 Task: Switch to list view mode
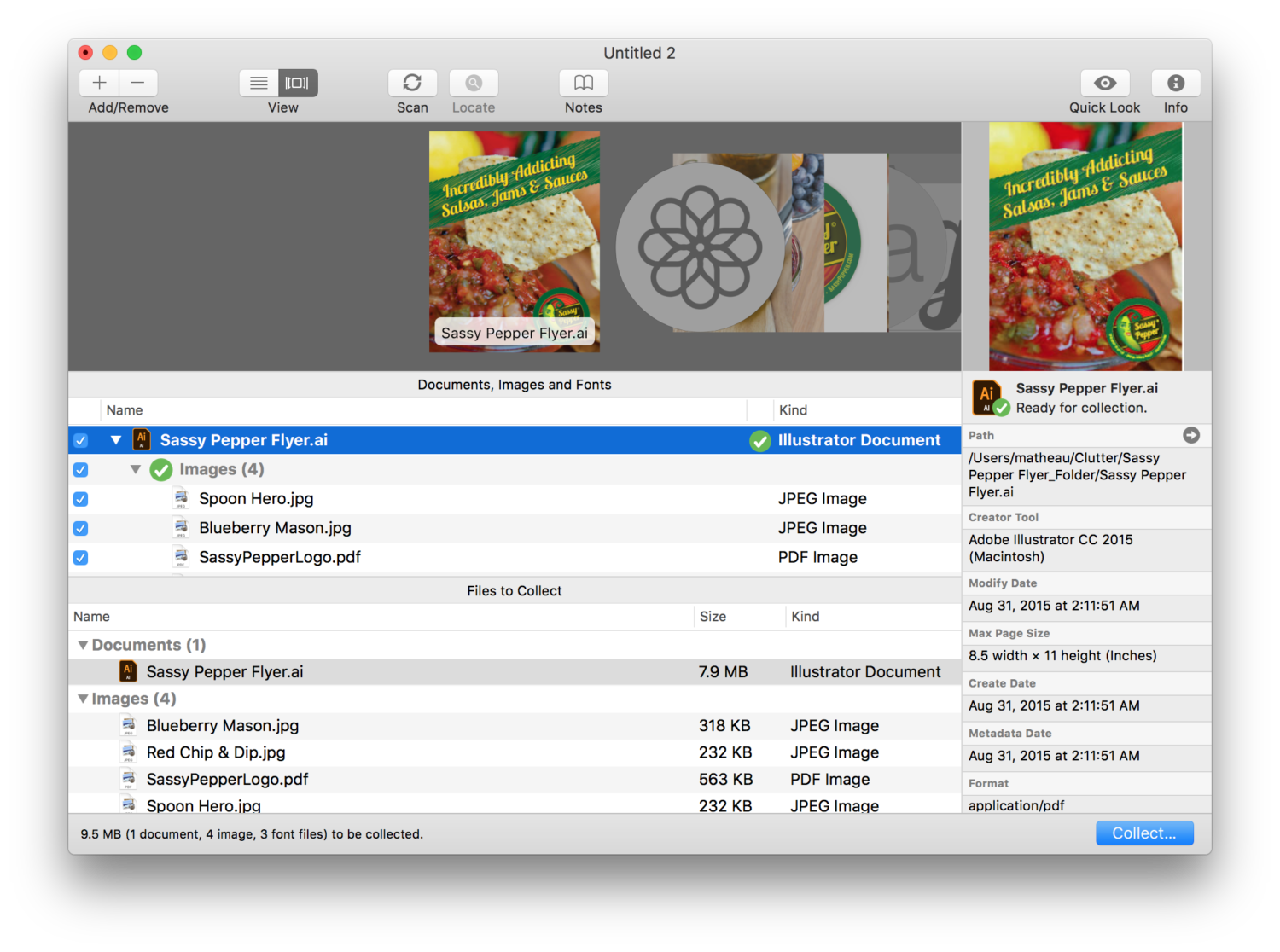[259, 83]
